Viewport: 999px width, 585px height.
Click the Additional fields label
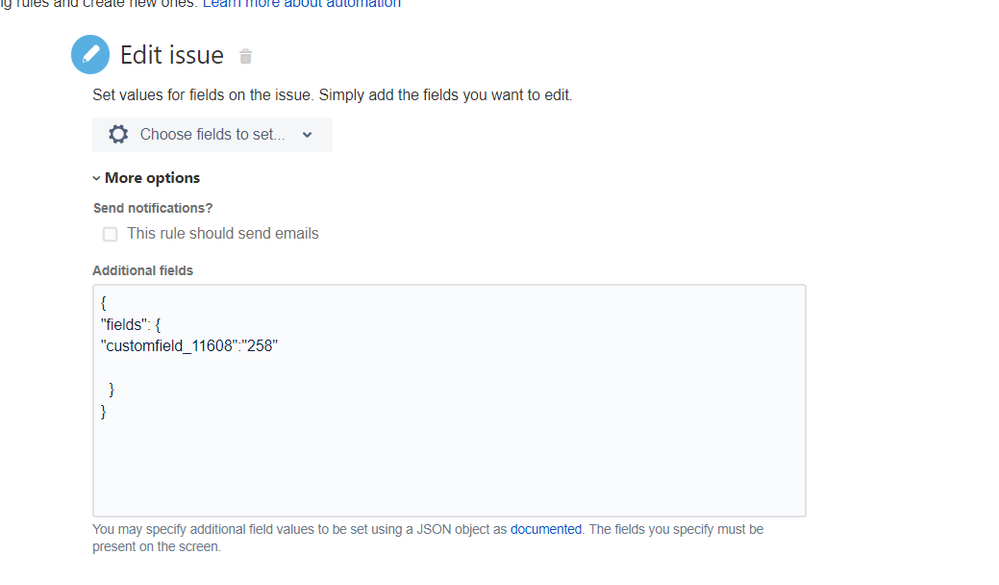pyautogui.click(x=142, y=270)
